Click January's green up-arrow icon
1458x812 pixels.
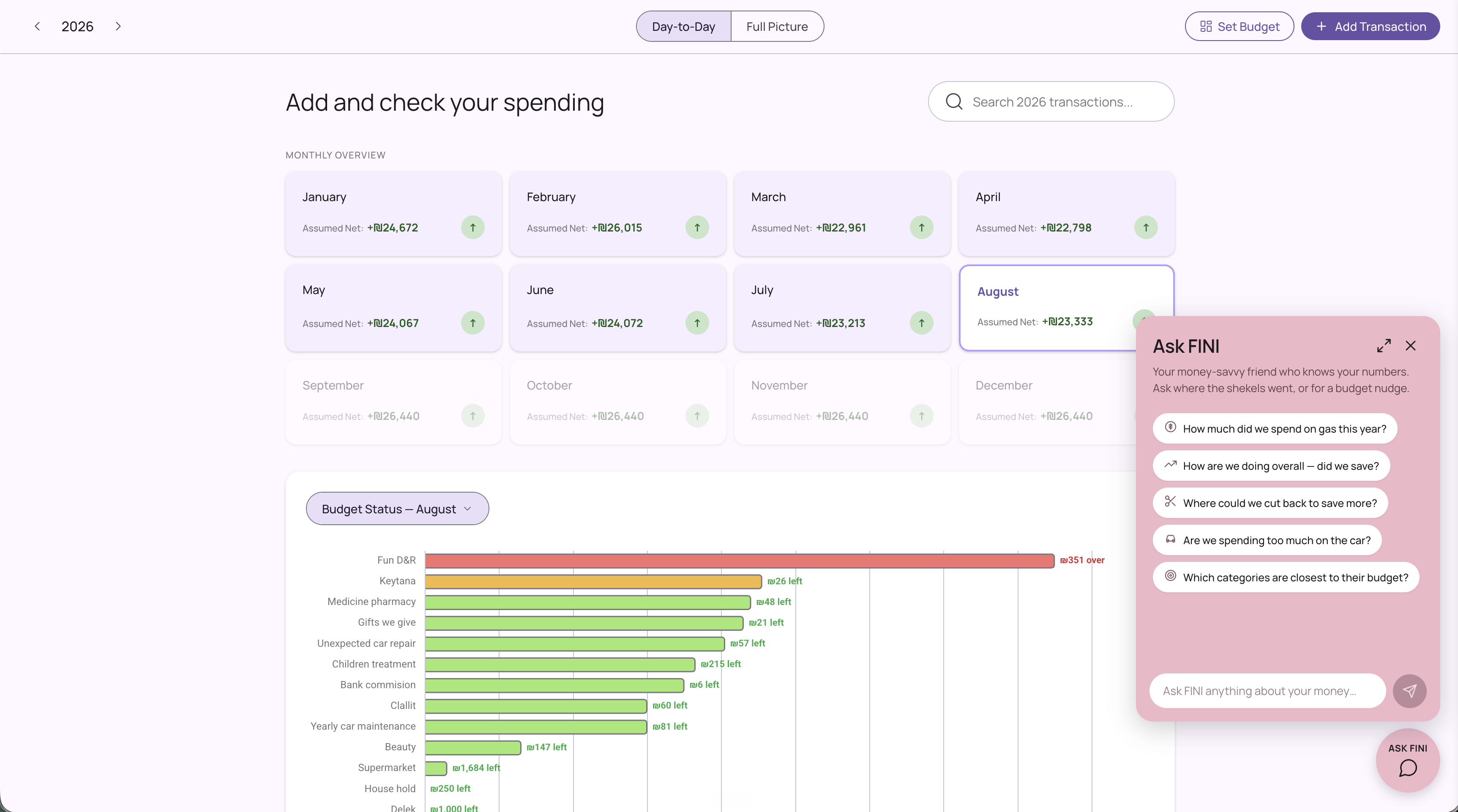point(472,227)
